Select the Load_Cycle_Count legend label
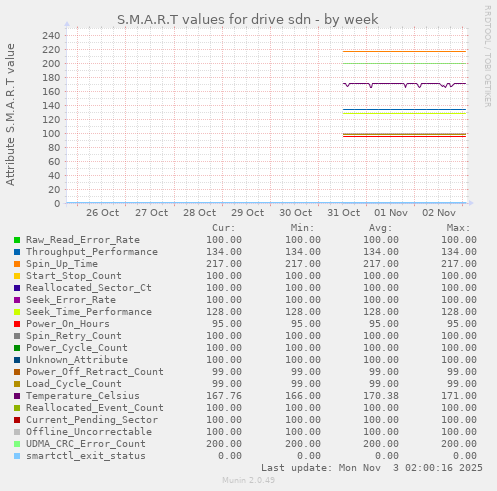This screenshot has height=491, width=497. [x=74, y=384]
